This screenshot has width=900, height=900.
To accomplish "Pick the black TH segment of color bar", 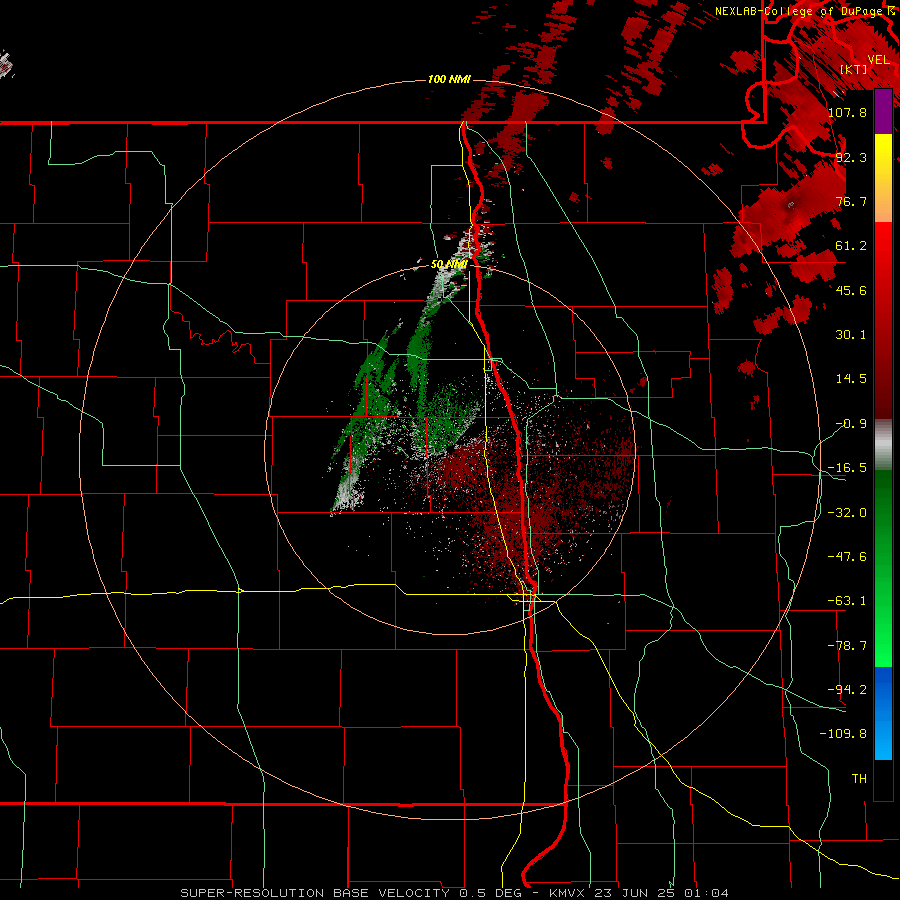I will click(883, 779).
